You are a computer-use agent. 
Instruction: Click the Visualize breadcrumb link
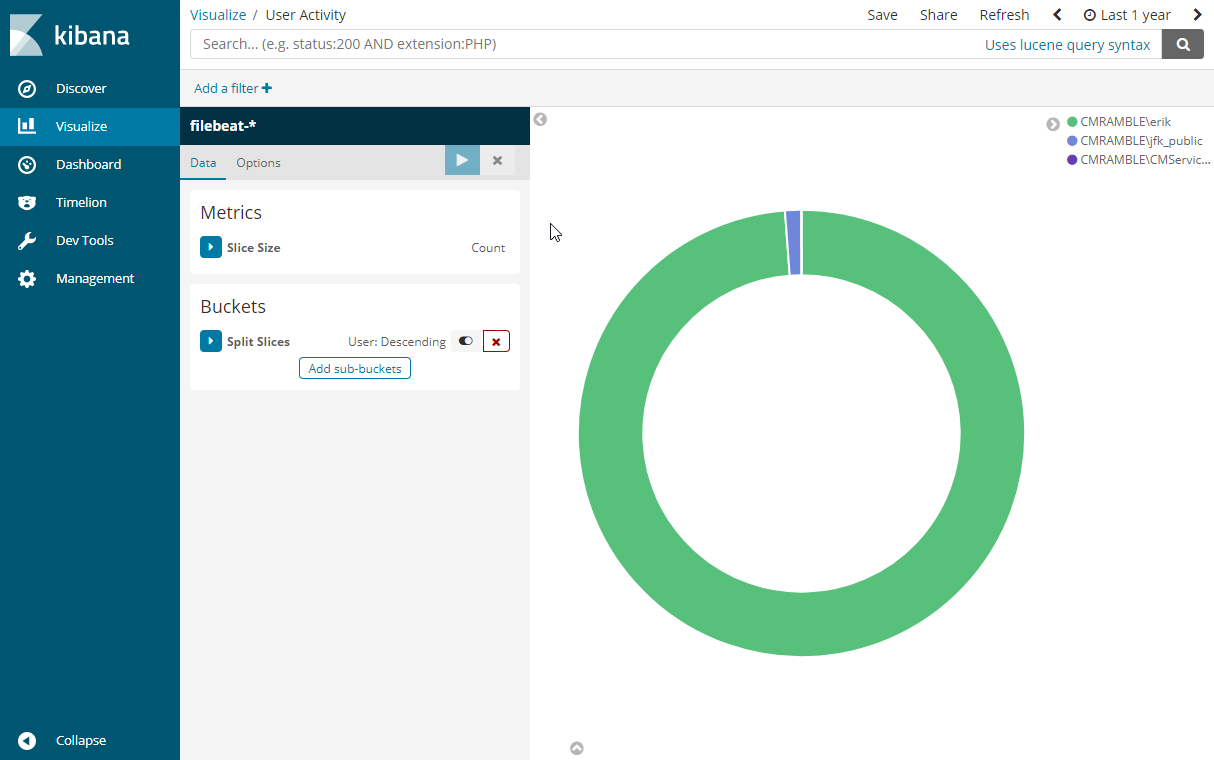pyautogui.click(x=218, y=15)
